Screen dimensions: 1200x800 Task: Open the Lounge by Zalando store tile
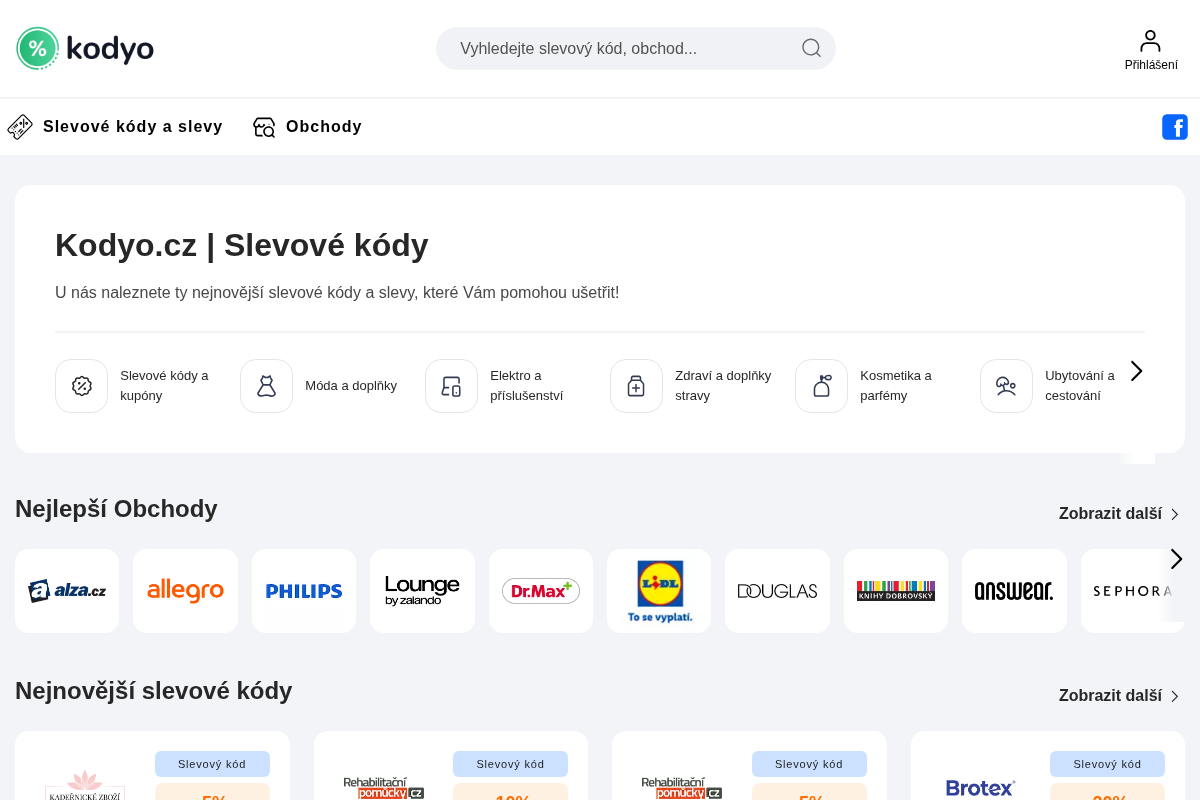pyautogui.click(x=422, y=591)
